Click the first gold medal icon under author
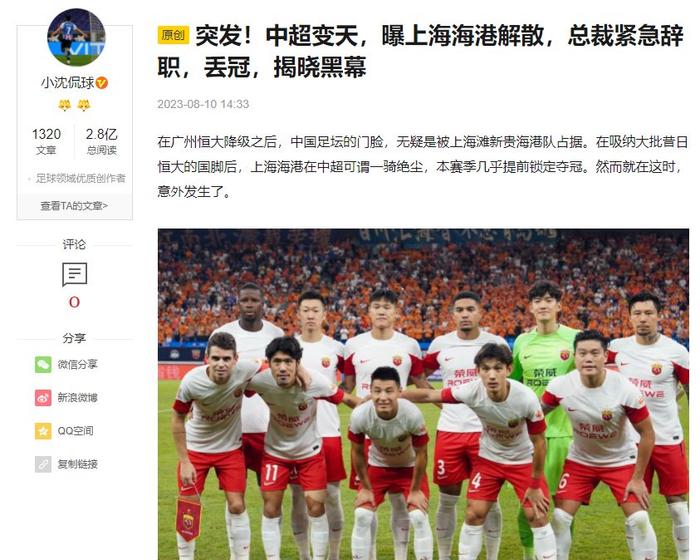The image size is (700, 560). (65, 105)
